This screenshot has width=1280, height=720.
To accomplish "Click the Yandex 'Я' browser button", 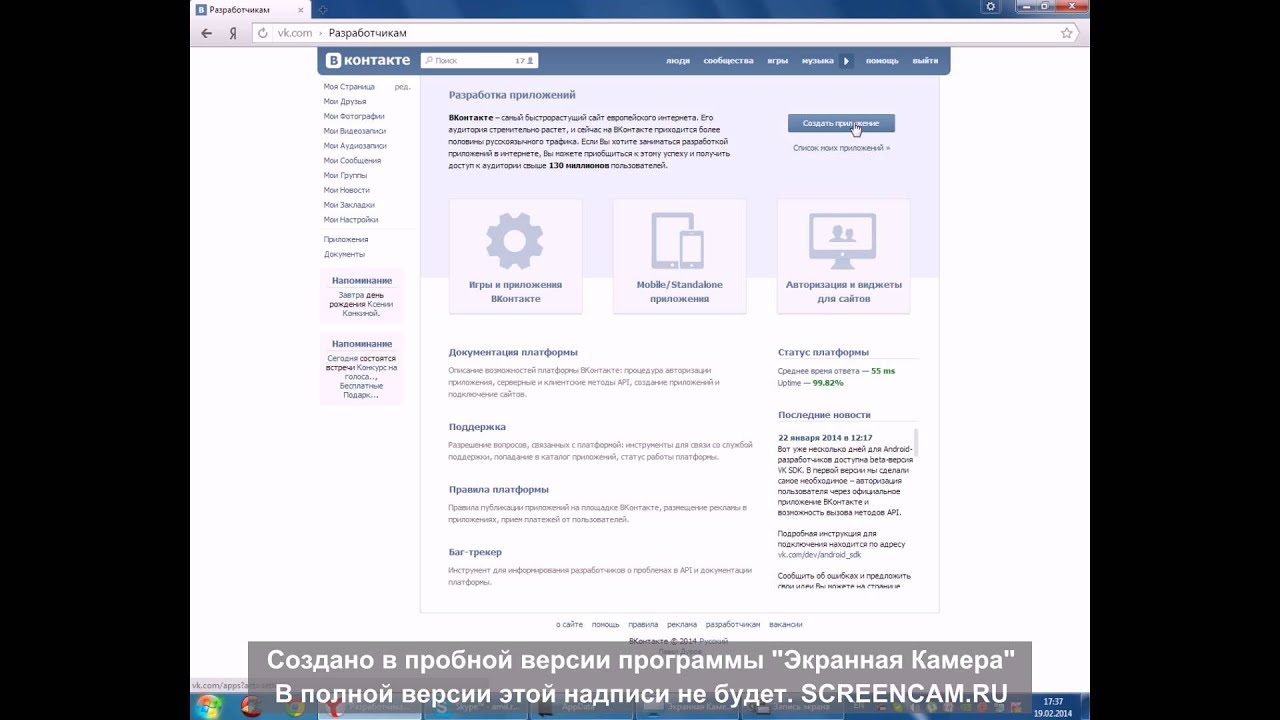I will (233, 33).
